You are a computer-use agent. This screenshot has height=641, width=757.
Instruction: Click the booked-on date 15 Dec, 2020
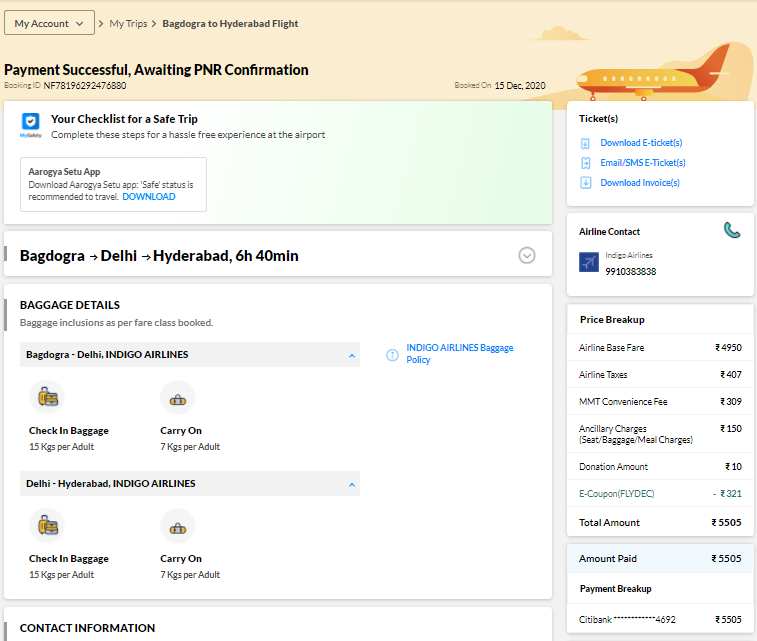point(520,85)
